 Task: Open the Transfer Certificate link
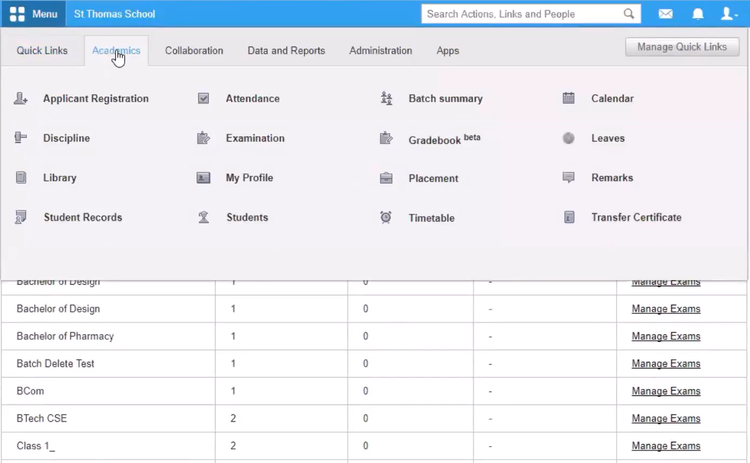click(636, 217)
